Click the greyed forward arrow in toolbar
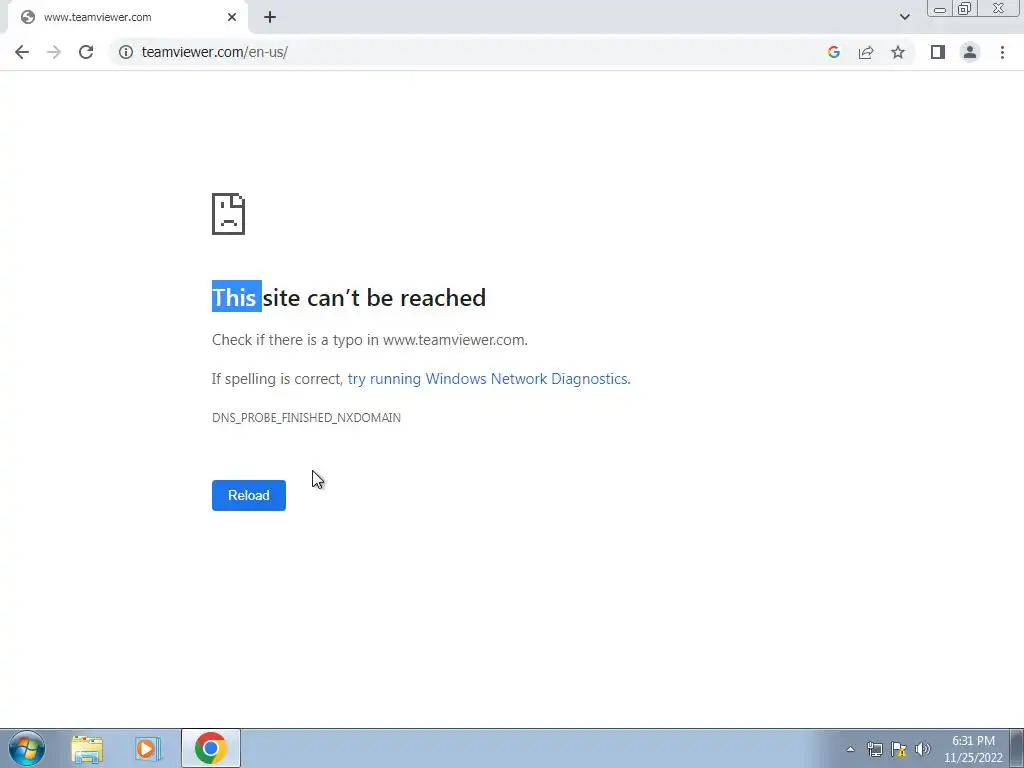The width and height of the screenshot is (1024, 768). 54,52
